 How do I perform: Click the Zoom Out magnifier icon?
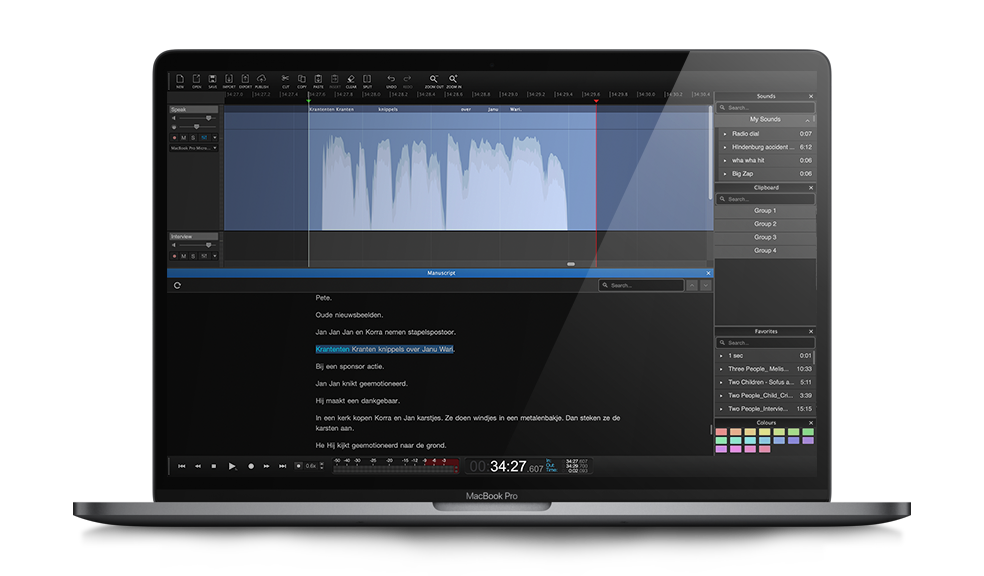coord(434,80)
